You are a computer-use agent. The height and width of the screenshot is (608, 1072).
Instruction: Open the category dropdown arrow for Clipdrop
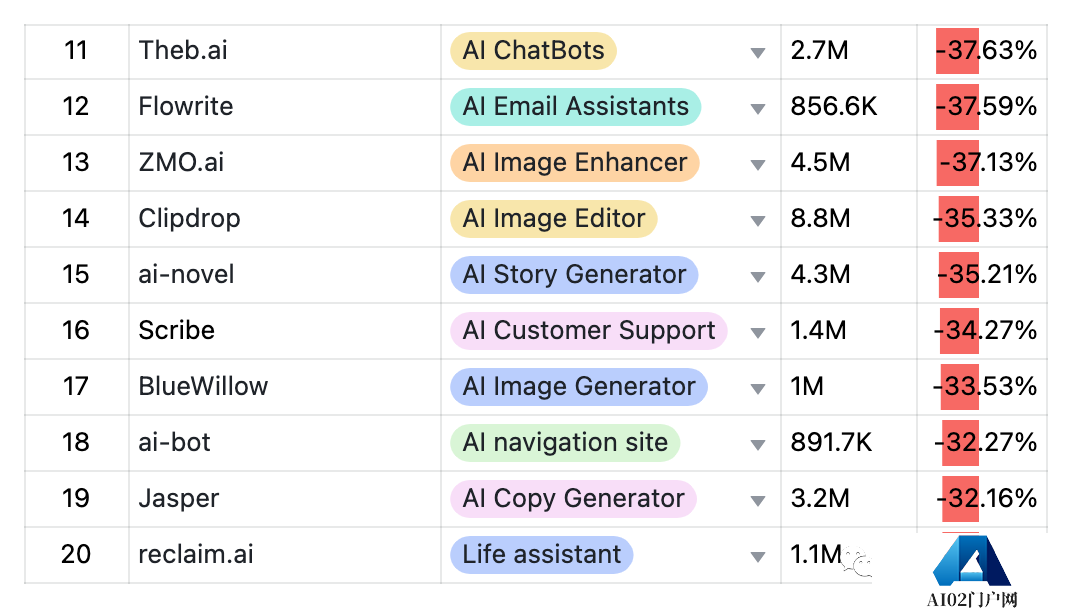758,221
